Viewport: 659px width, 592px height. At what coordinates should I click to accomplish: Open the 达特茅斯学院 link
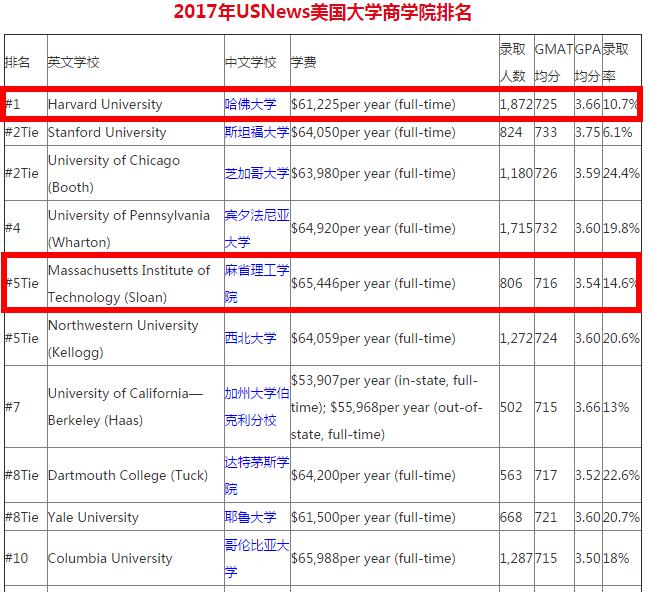[257, 475]
